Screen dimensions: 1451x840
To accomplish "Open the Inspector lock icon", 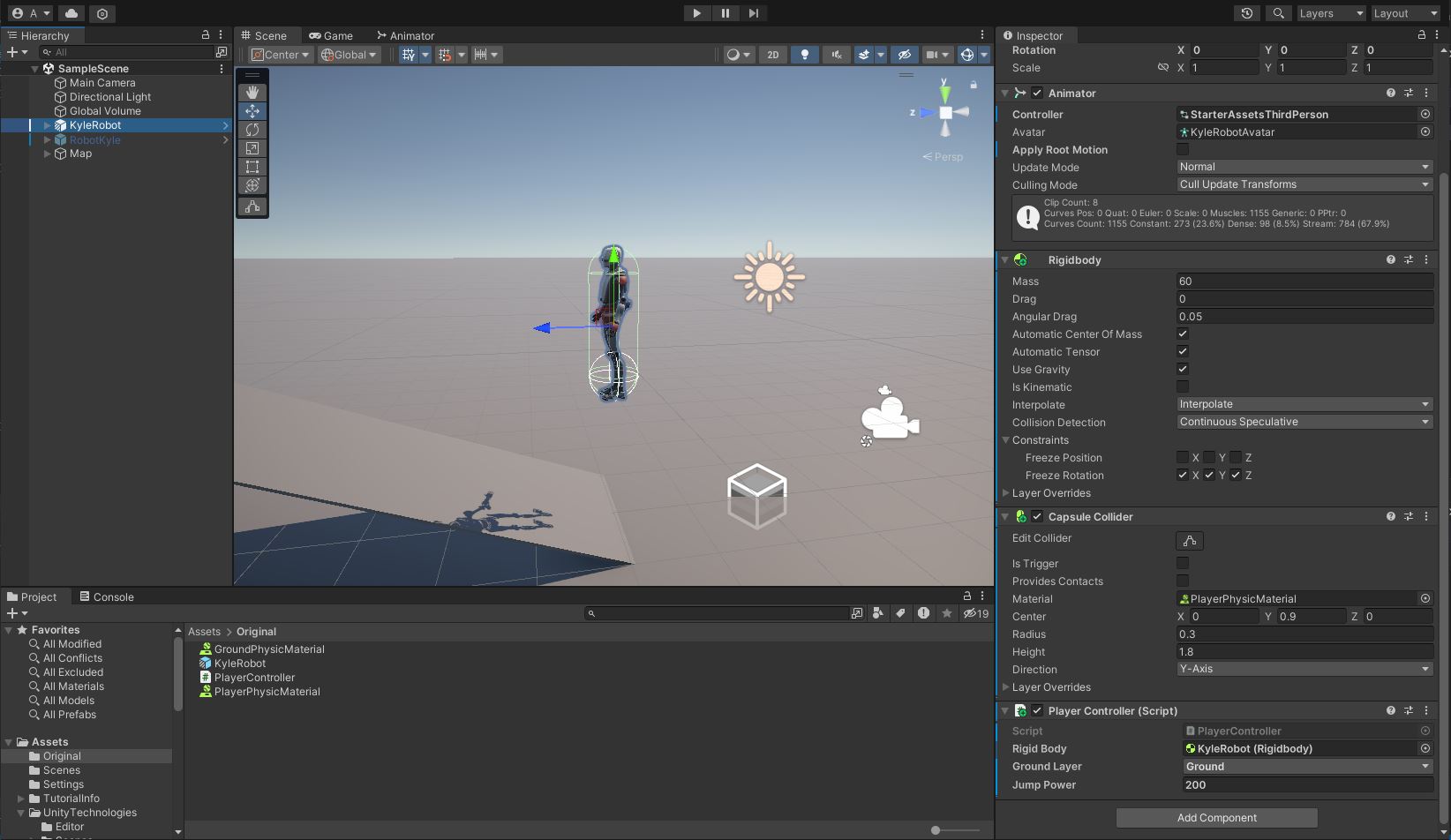I will (1420, 34).
